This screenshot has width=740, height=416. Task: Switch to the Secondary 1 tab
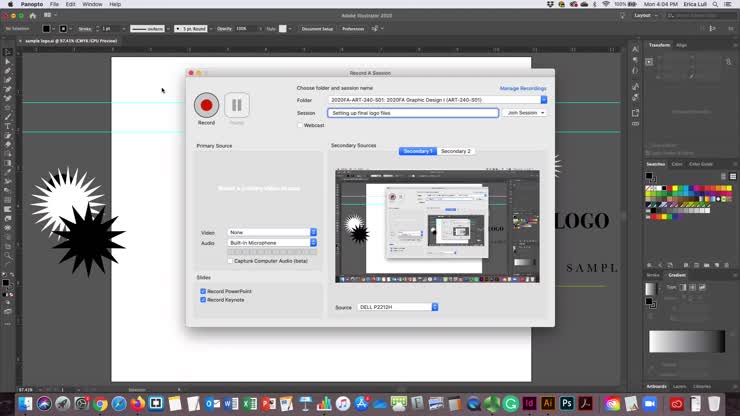click(x=418, y=151)
